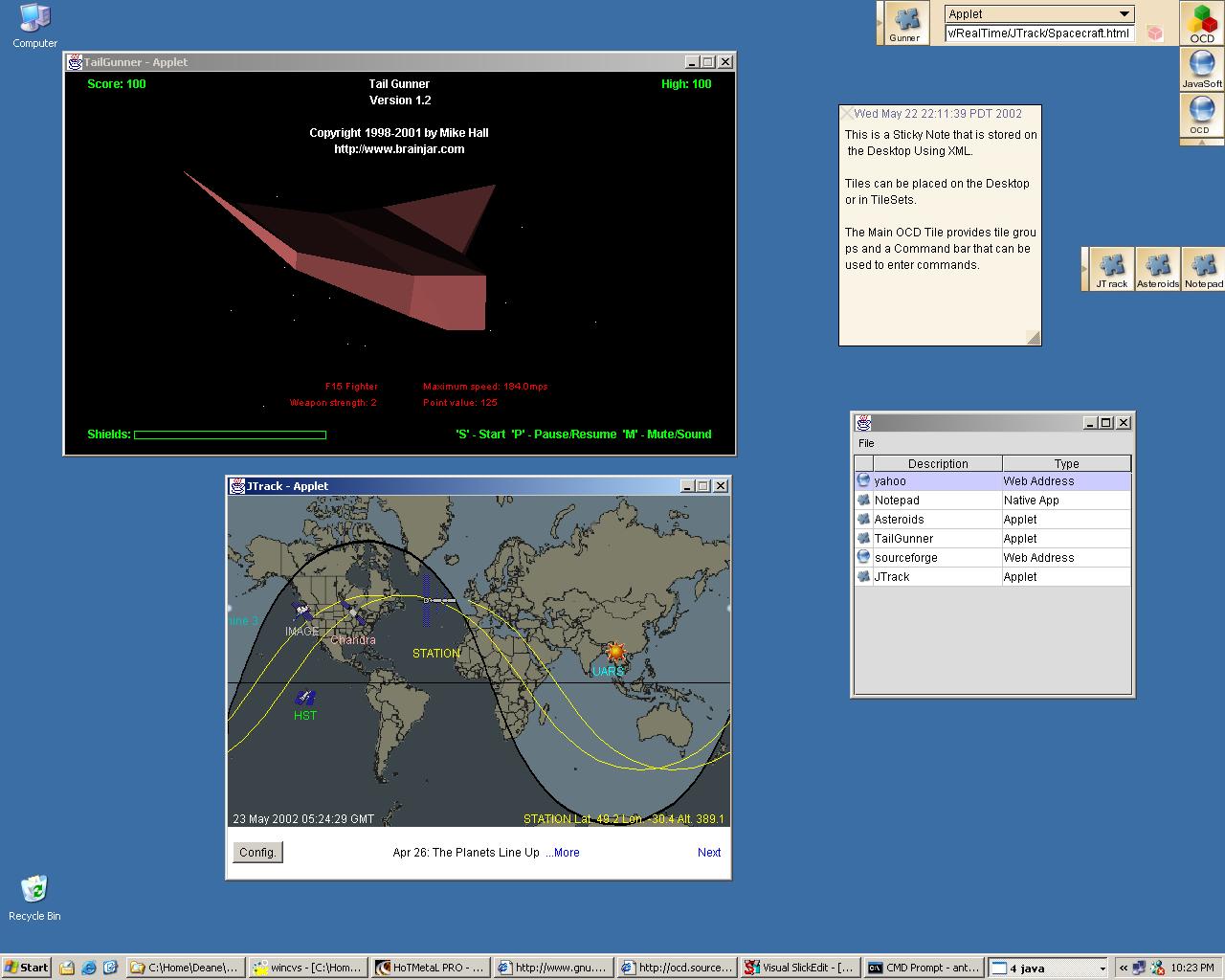The width and height of the screenshot is (1225, 980).
Task: Open the JavaSoft globe tile
Action: click(x=1201, y=69)
